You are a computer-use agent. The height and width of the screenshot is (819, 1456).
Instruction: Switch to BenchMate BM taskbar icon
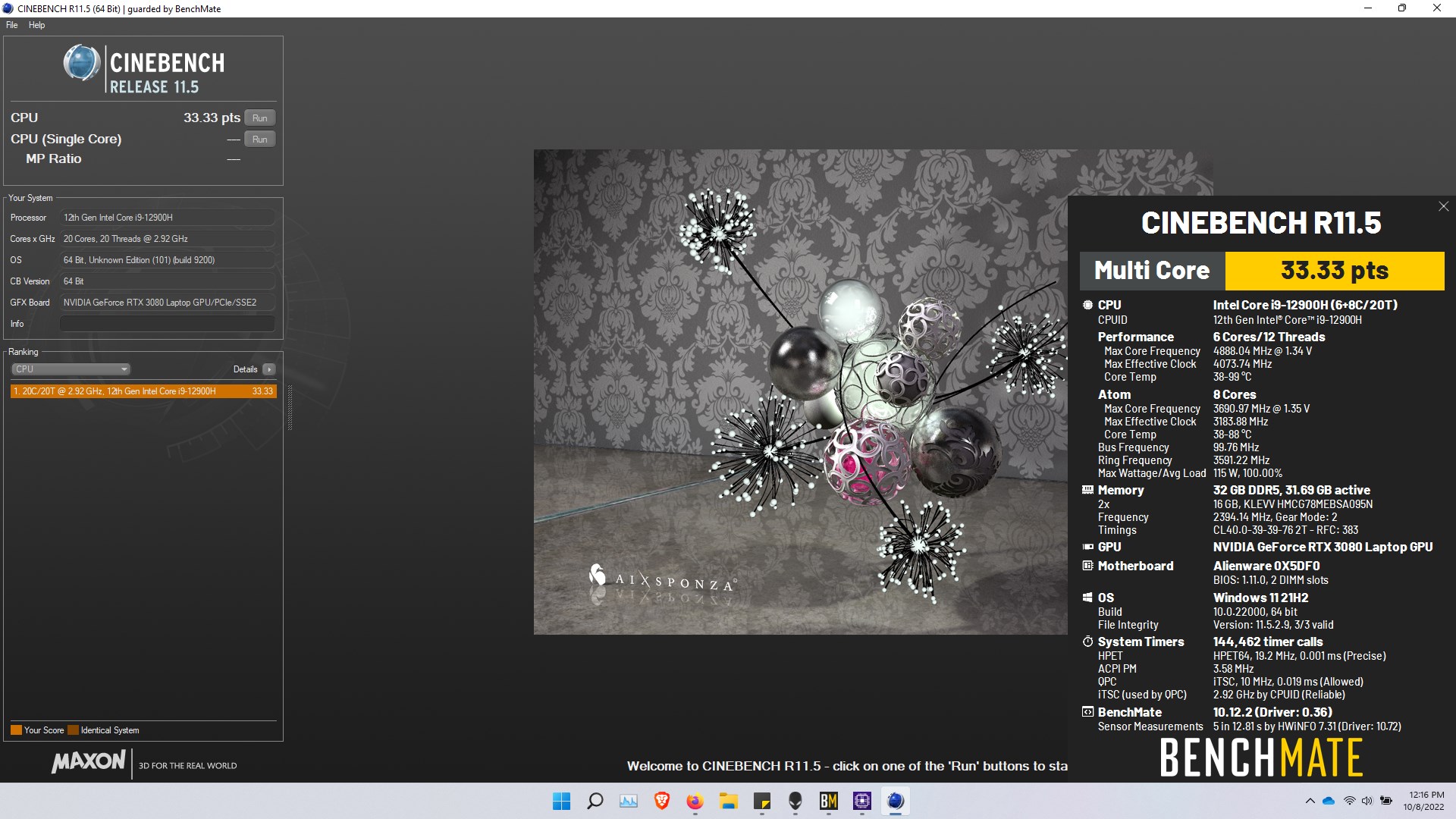(828, 801)
